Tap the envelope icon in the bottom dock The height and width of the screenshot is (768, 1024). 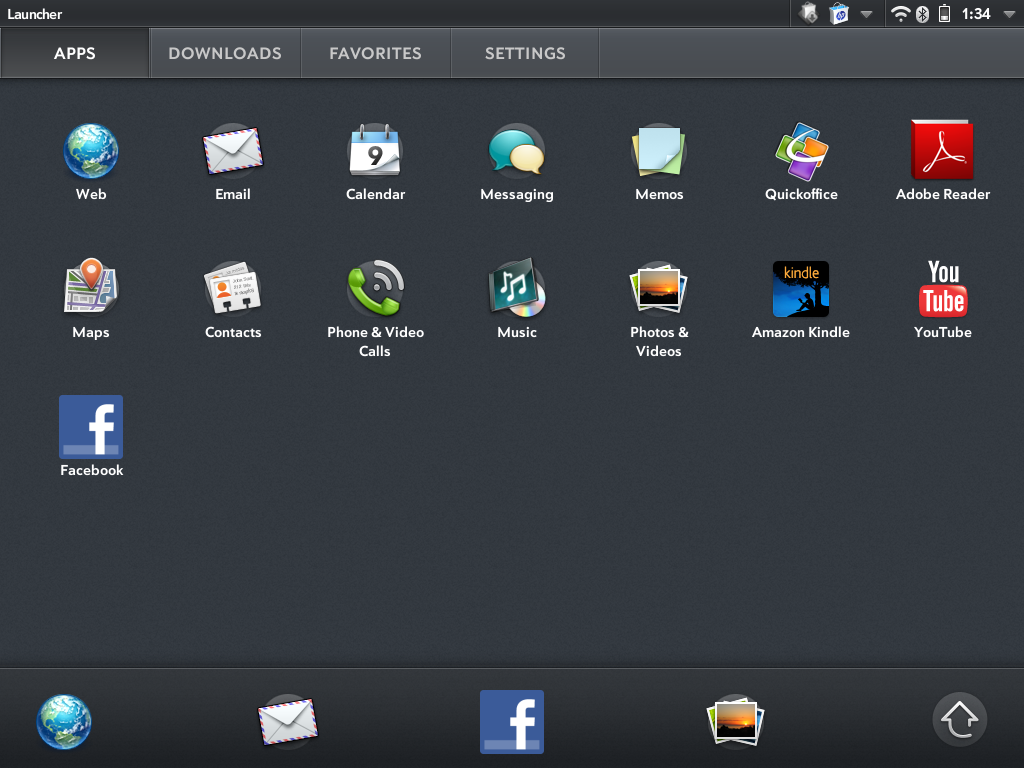click(x=288, y=722)
